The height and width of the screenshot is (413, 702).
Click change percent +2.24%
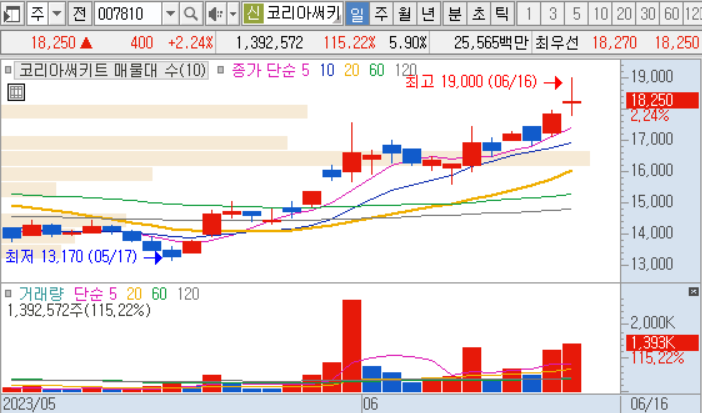[x=191, y=43]
